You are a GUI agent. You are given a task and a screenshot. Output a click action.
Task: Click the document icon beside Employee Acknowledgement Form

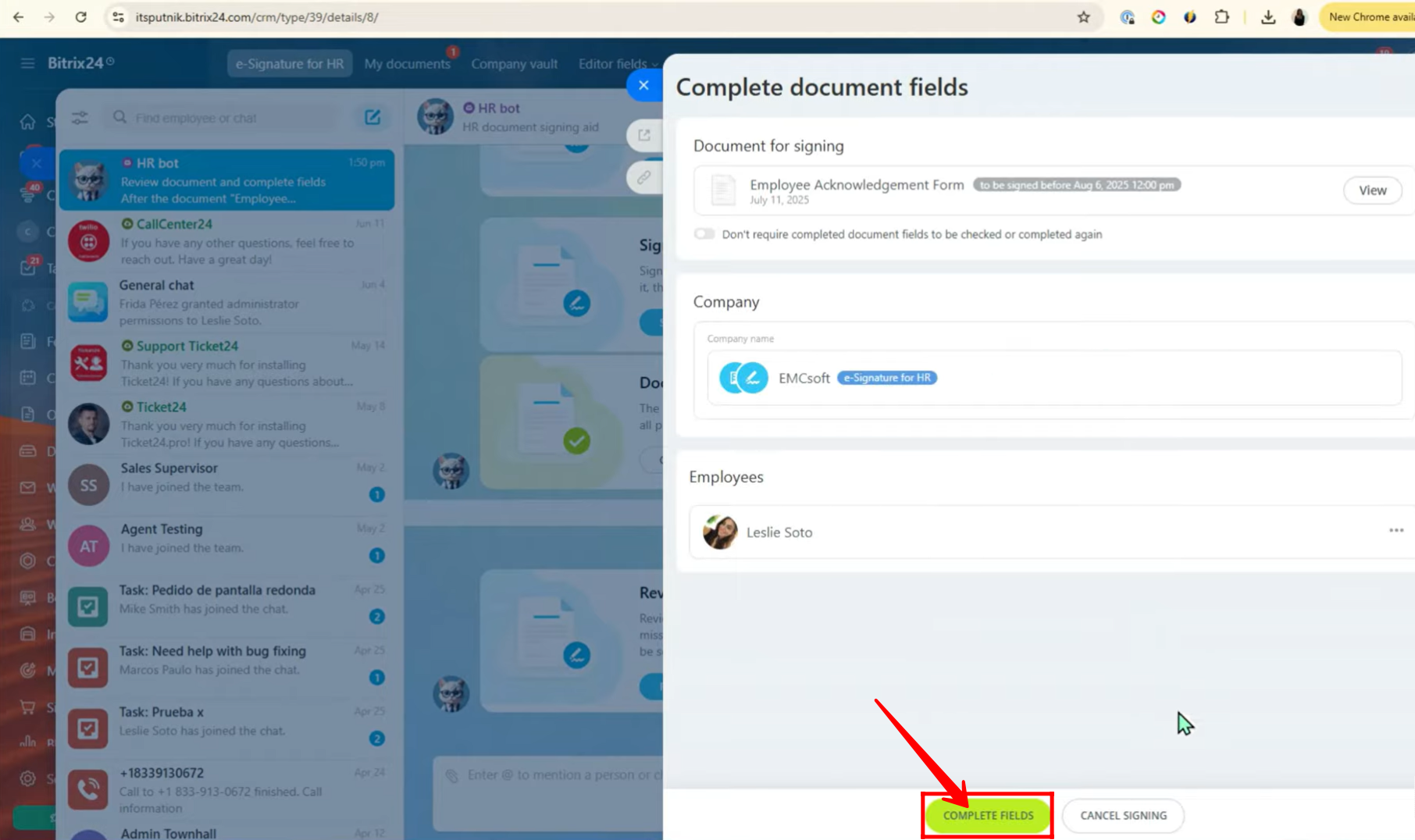click(723, 190)
